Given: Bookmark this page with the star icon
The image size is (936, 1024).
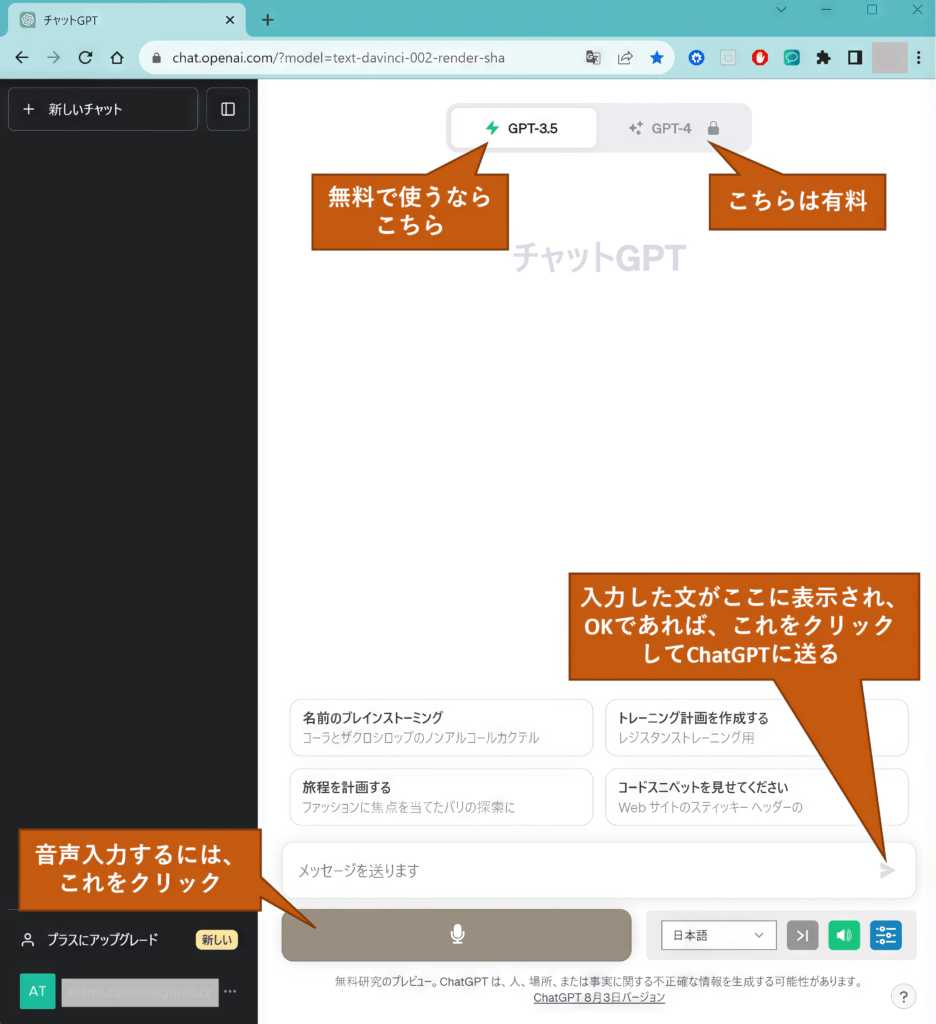Looking at the screenshot, I should pyautogui.click(x=657, y=58).
